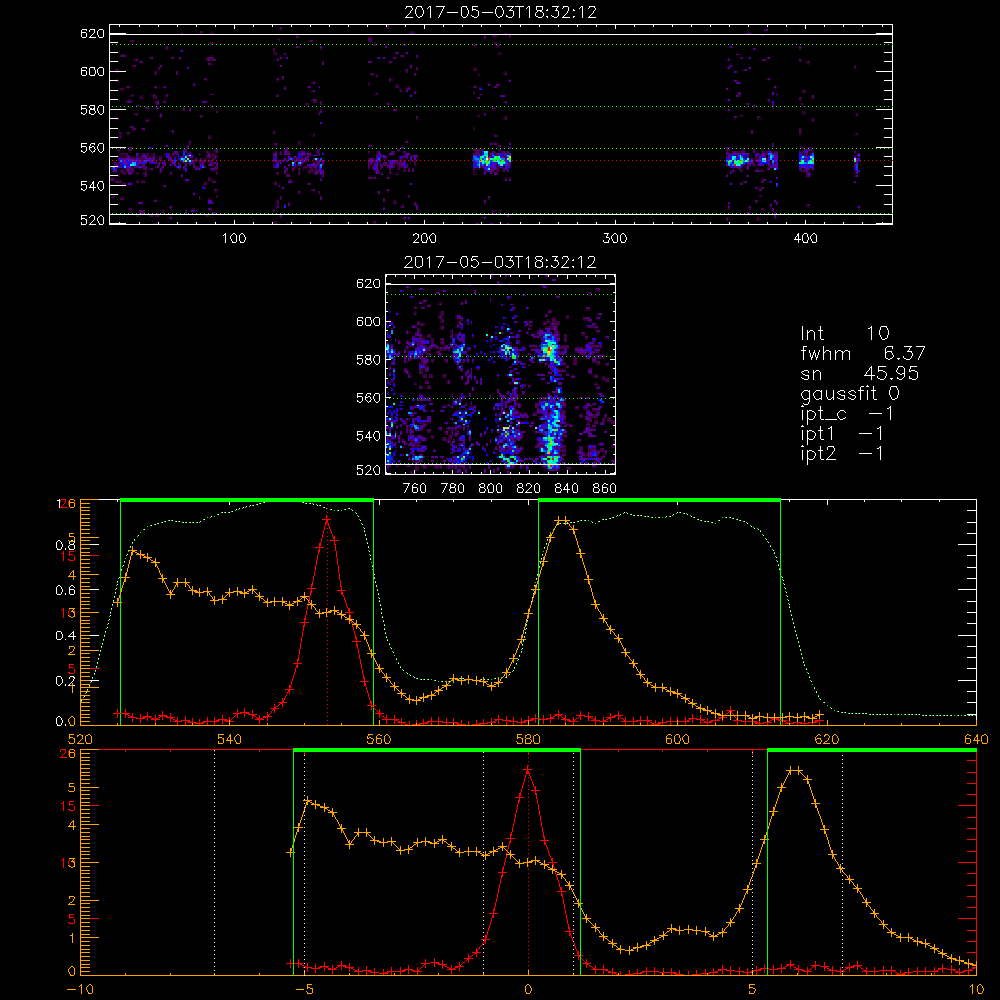Click the orange curve peak near 6 in bottom plot
Viewport: 1000px width, 1000px height.
(x=794, y=770)
